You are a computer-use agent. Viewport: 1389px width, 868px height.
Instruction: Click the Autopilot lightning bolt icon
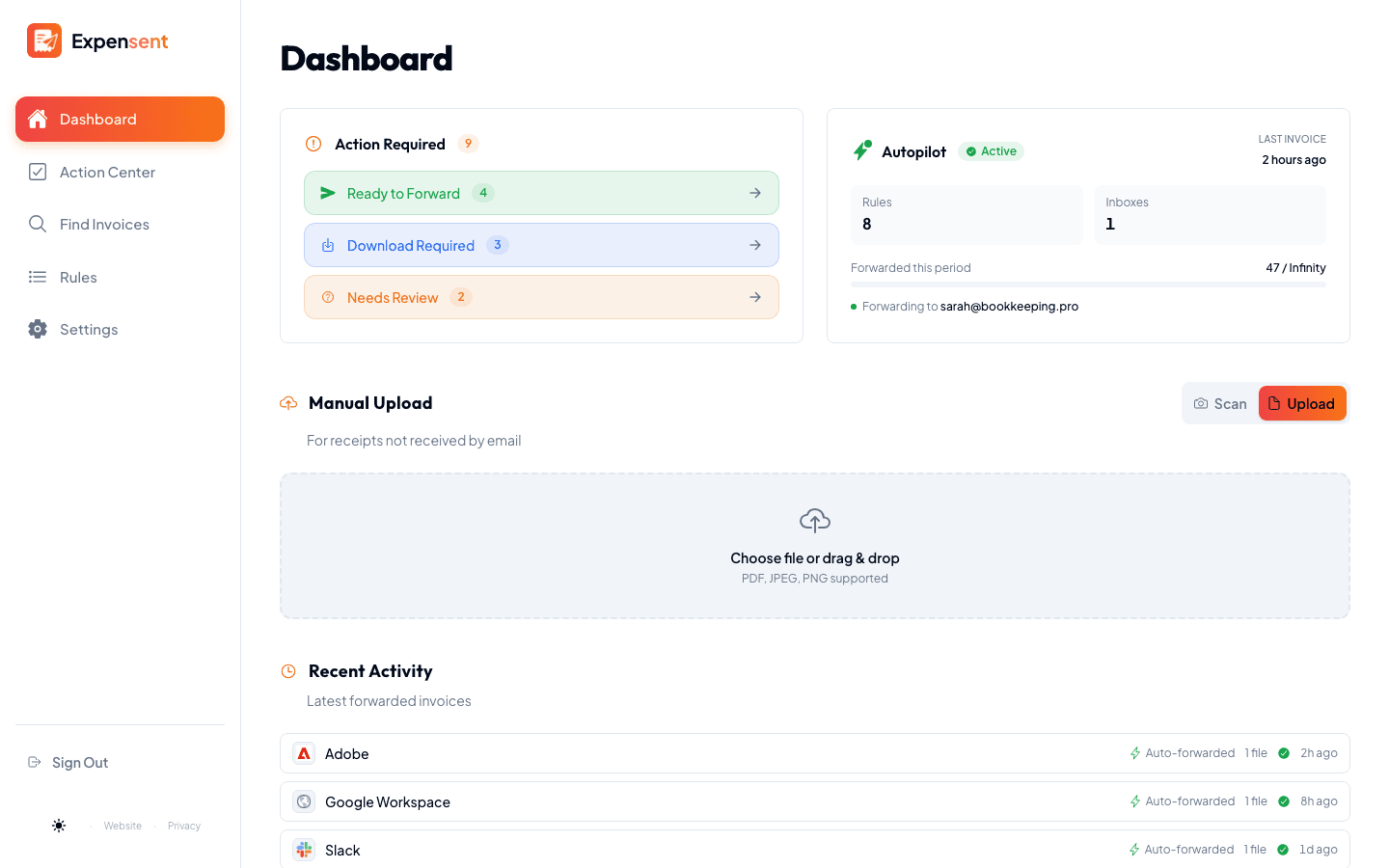point(862,150)
